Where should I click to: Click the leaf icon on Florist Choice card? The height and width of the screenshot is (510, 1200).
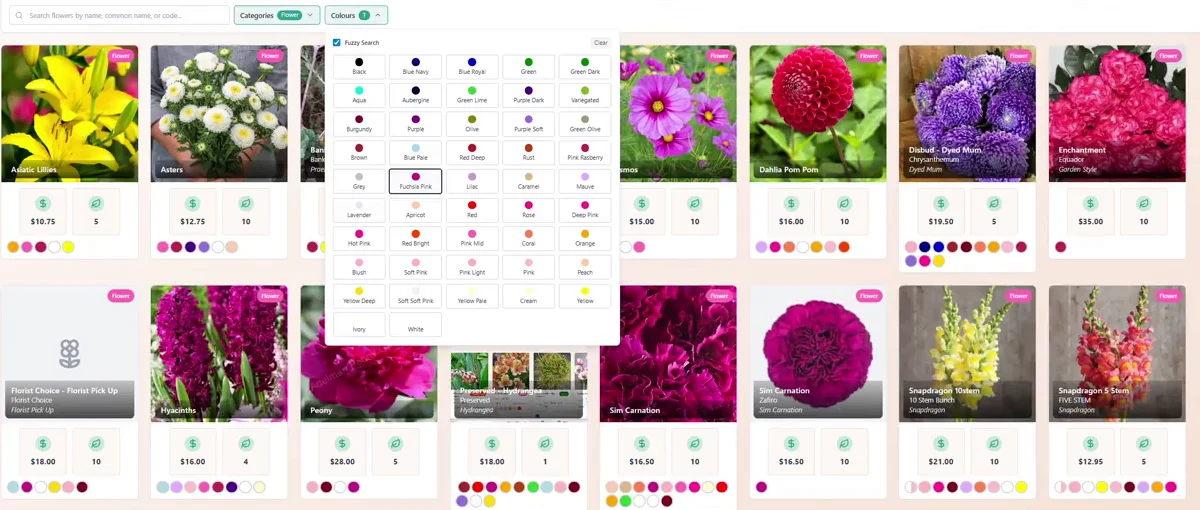tap(96, 443)
